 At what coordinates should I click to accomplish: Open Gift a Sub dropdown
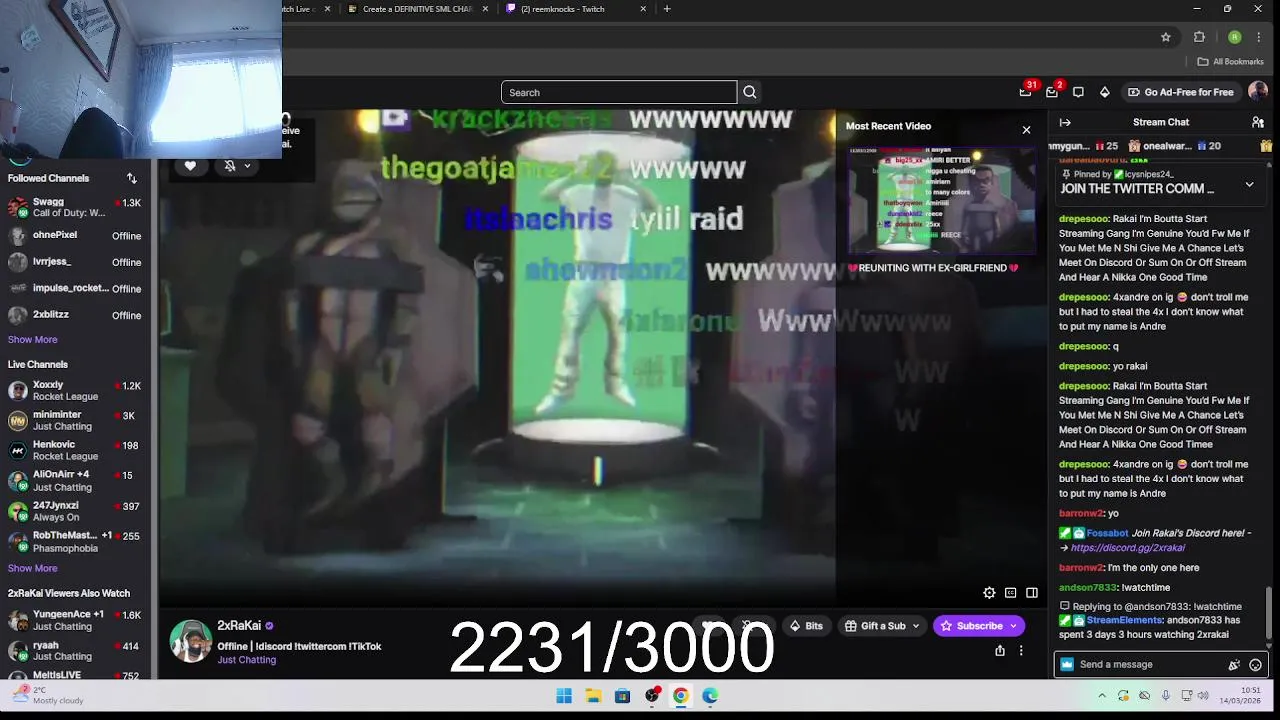click(x=882, y=626)
